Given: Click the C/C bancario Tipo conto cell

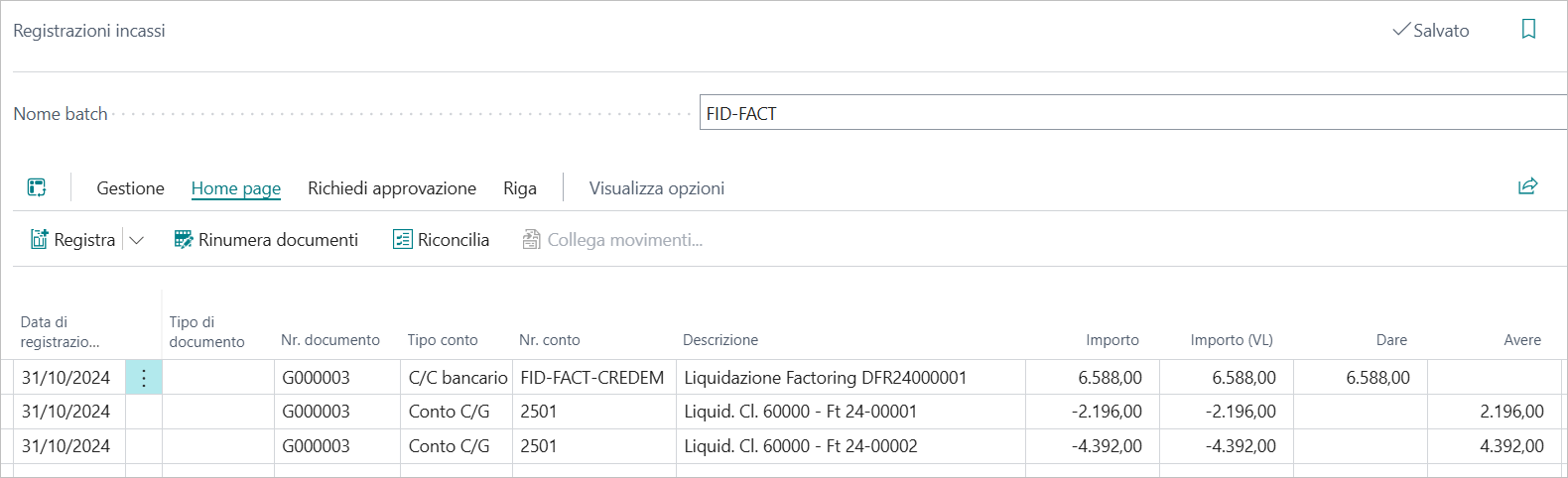Looking at the screenshot, I should coord(457,378).
